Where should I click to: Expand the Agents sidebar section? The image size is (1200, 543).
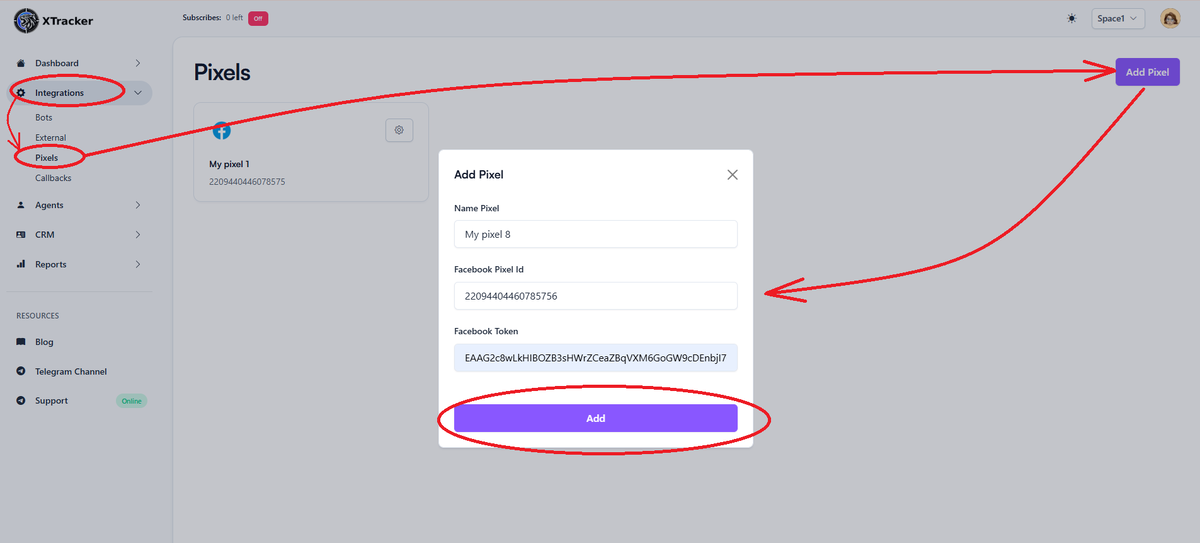(x=137, y=205)
